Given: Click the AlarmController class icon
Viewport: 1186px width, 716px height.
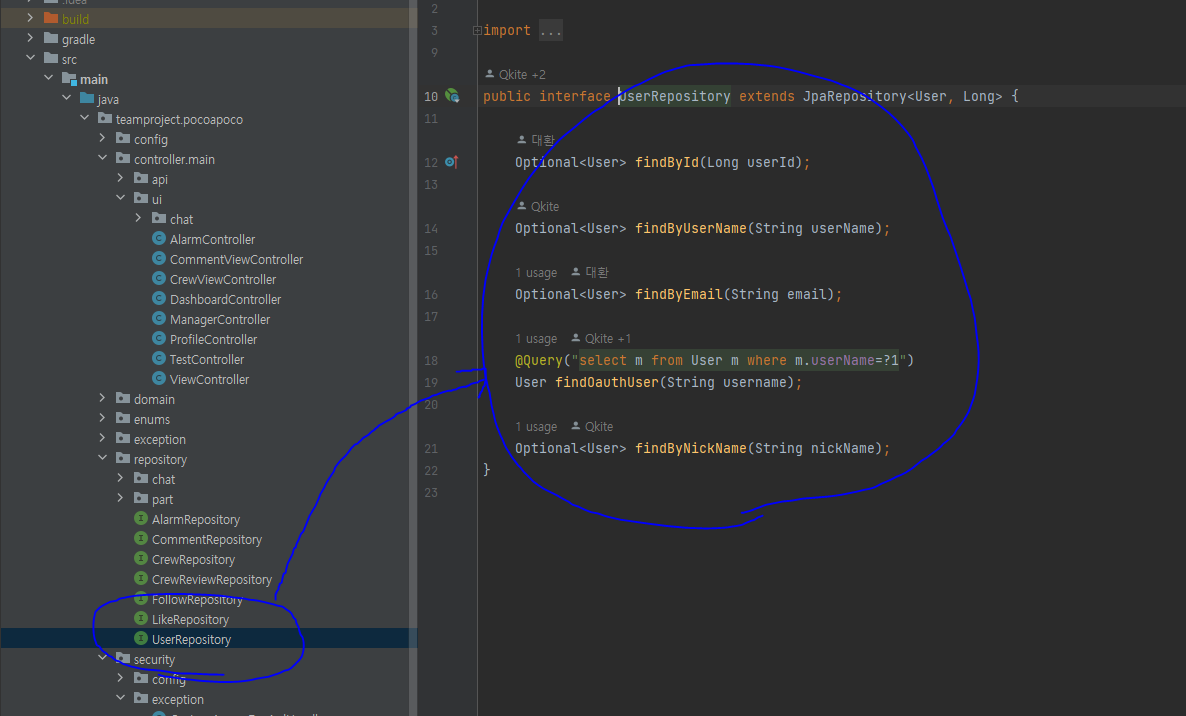Looking at the screenshot, I should (159, 238).
